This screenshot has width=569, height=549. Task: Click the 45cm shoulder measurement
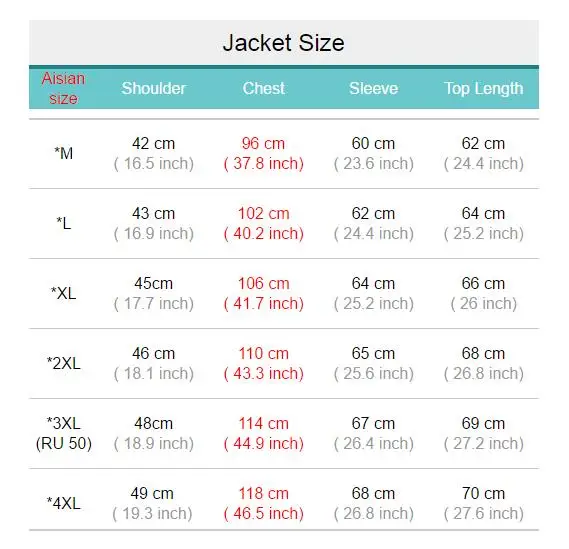click(x=153, y=283)
